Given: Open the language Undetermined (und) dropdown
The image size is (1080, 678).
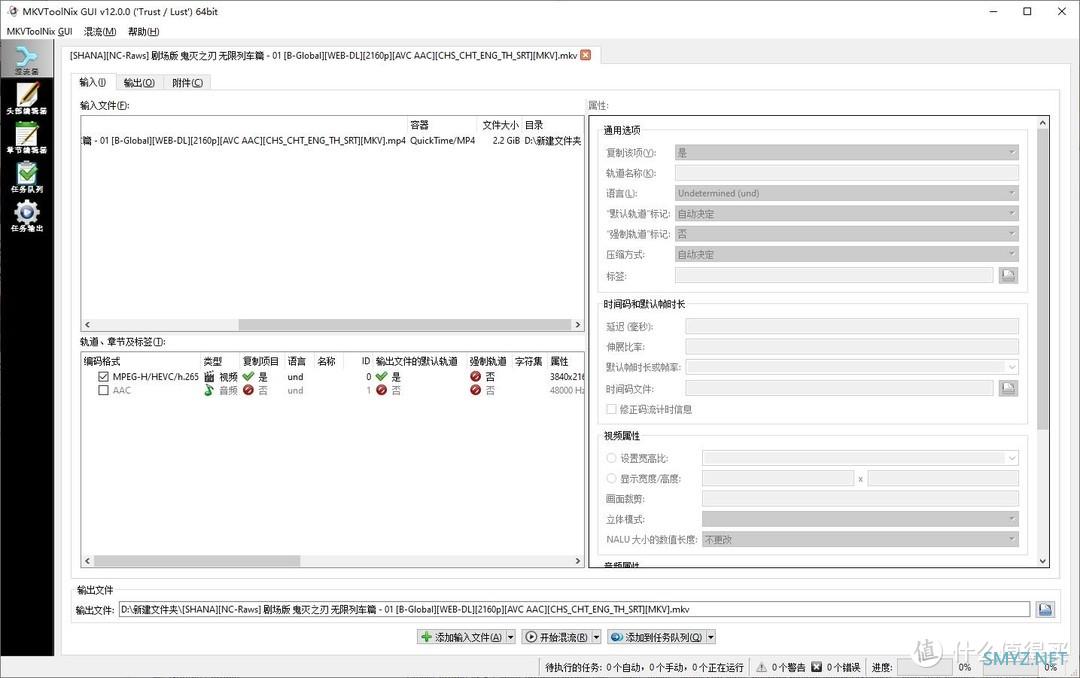Looking at the screenshot, I should click(x=847, y=194).
